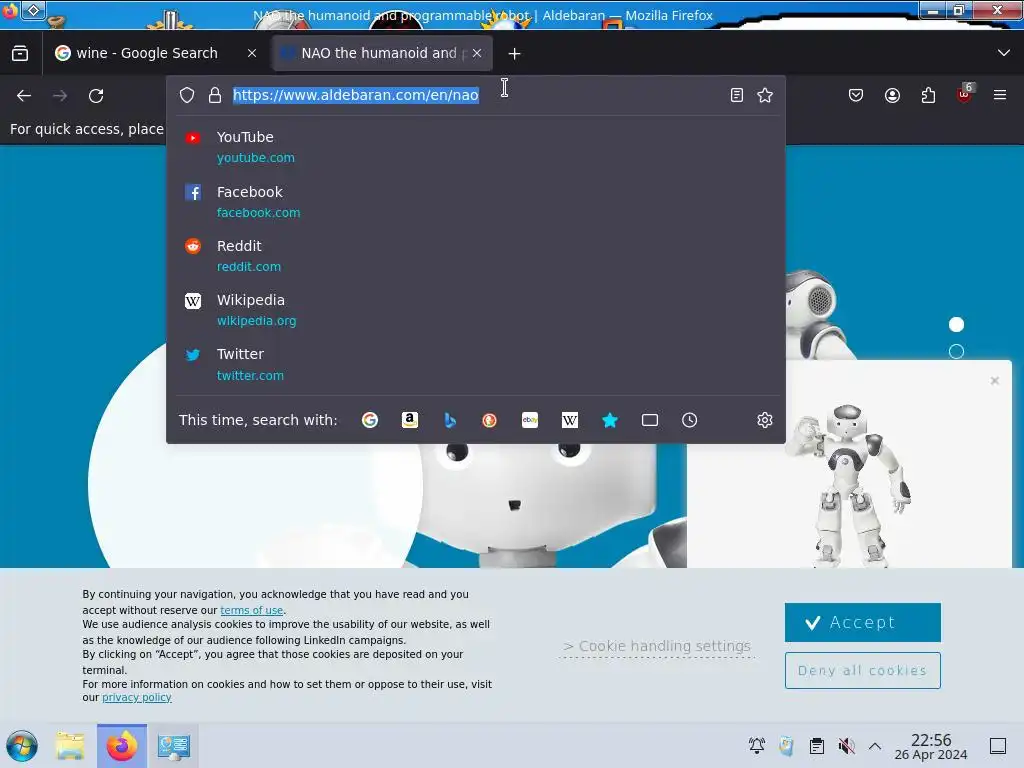
Task: Choose Wikipedia suggestion in dropdown
Action: [x=475, y=310]
